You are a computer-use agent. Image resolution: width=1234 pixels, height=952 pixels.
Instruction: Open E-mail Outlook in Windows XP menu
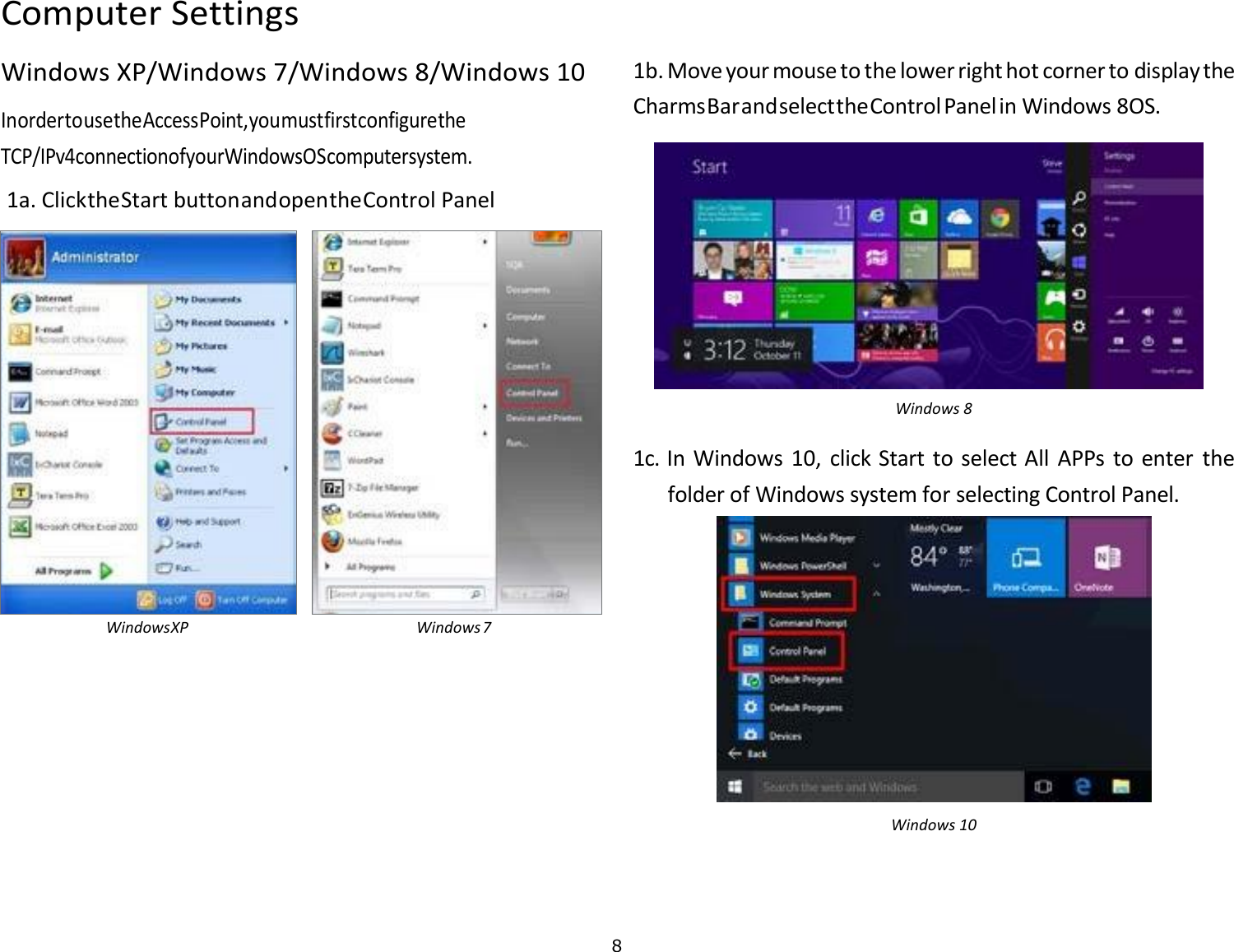pyautogui.click(x=68, y=334)
